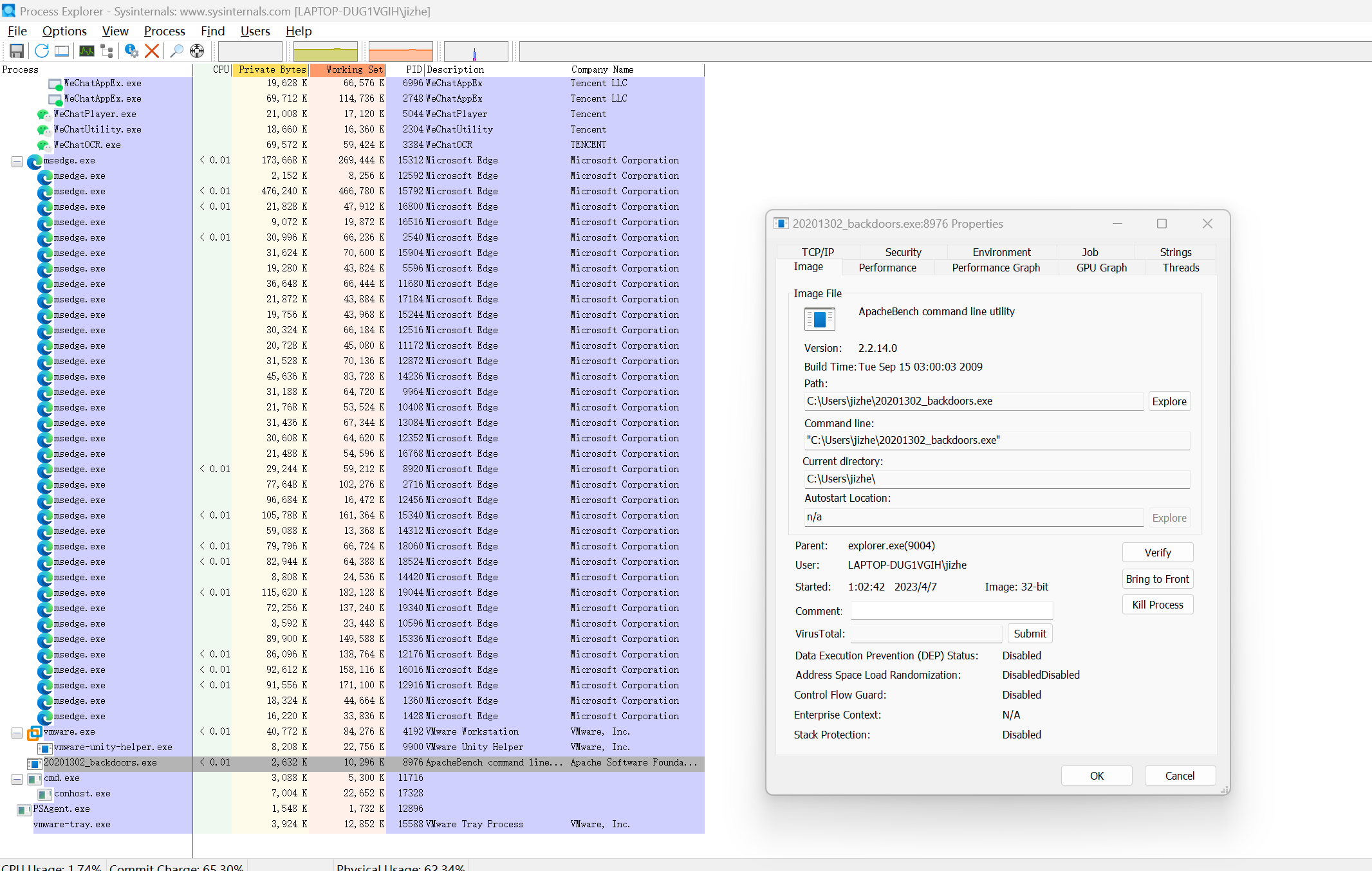
Task: Click the Verify button
Action: 1158,553
